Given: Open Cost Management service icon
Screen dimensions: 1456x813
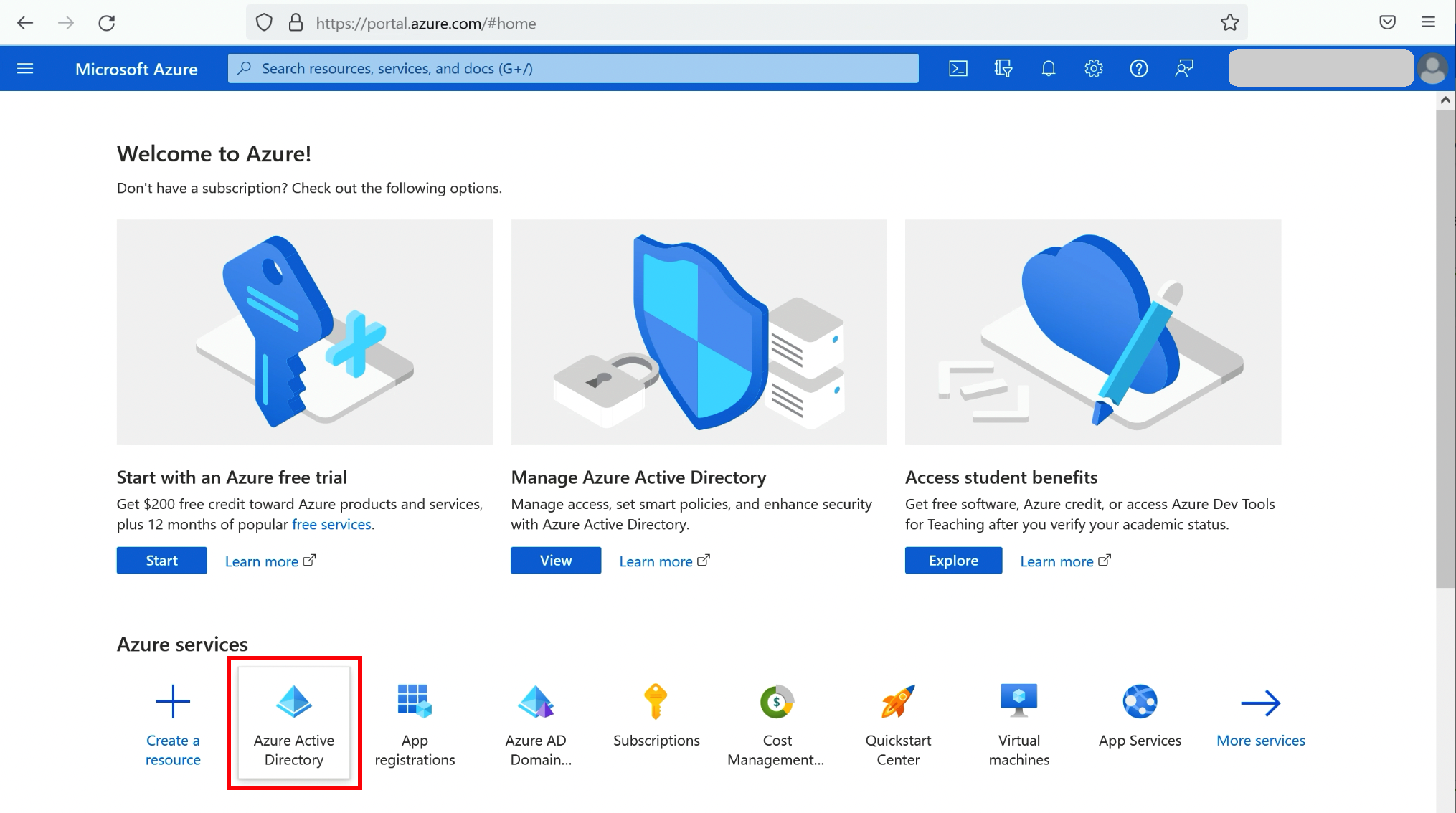Looking at the screenshot, I should (777, 703).
